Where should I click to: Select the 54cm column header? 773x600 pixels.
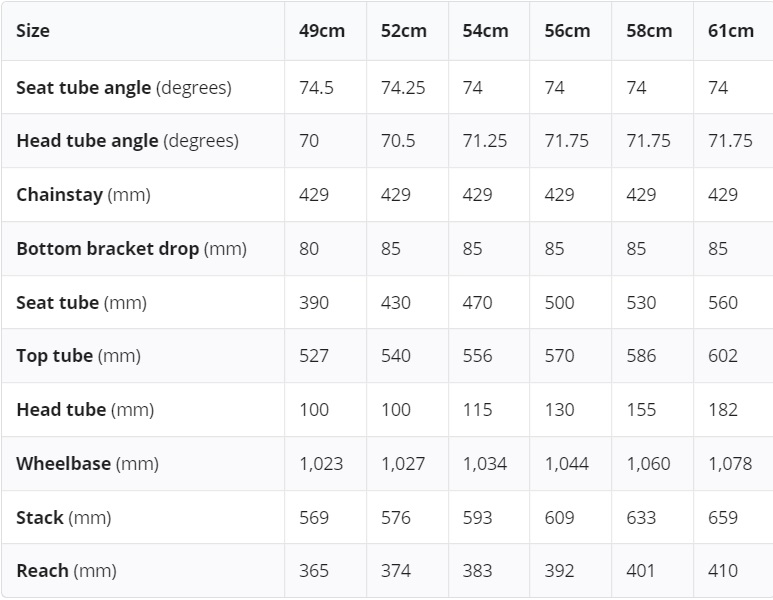pyautogui.click(x=485, y=31)
